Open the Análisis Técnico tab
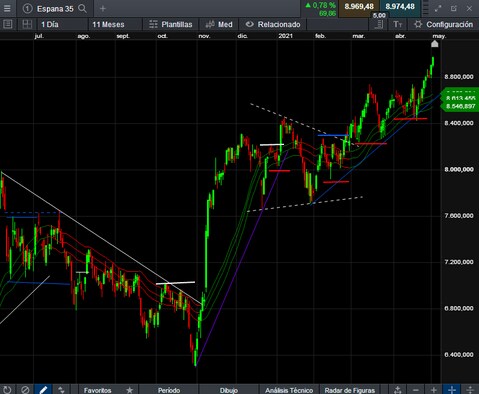 click(x=289, y=390)
